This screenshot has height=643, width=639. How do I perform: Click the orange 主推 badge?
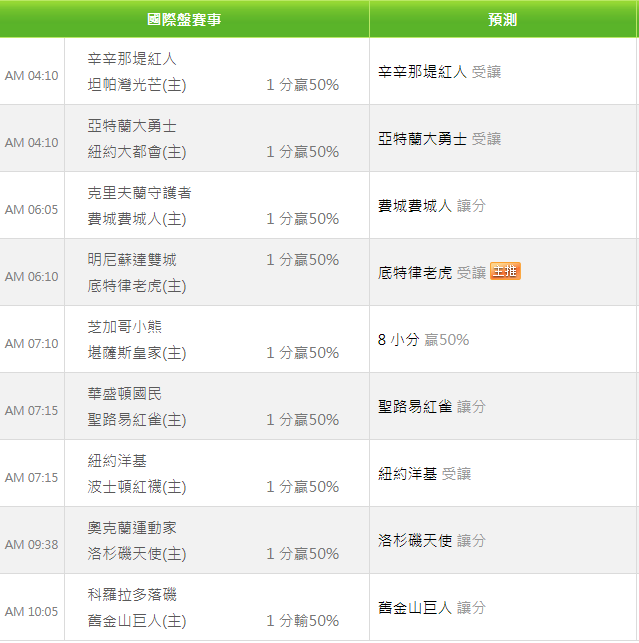point(505,271)
